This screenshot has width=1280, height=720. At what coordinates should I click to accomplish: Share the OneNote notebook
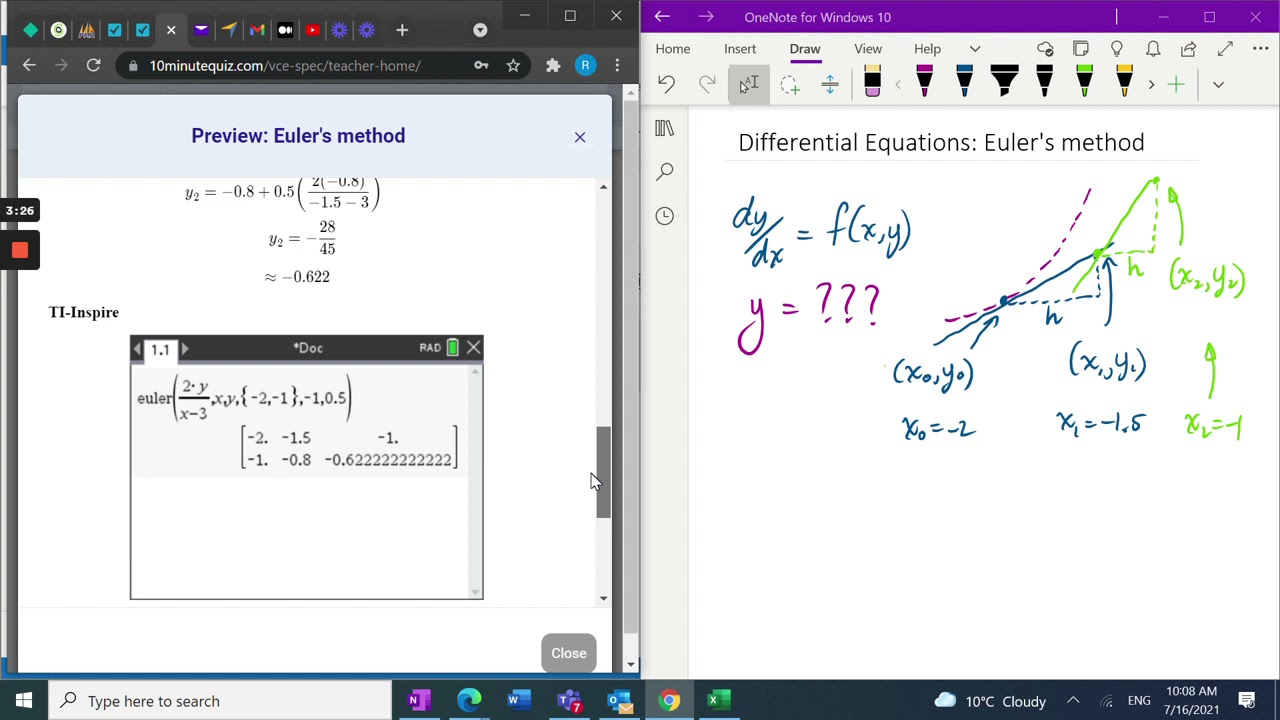click(x=1189, y=49)
